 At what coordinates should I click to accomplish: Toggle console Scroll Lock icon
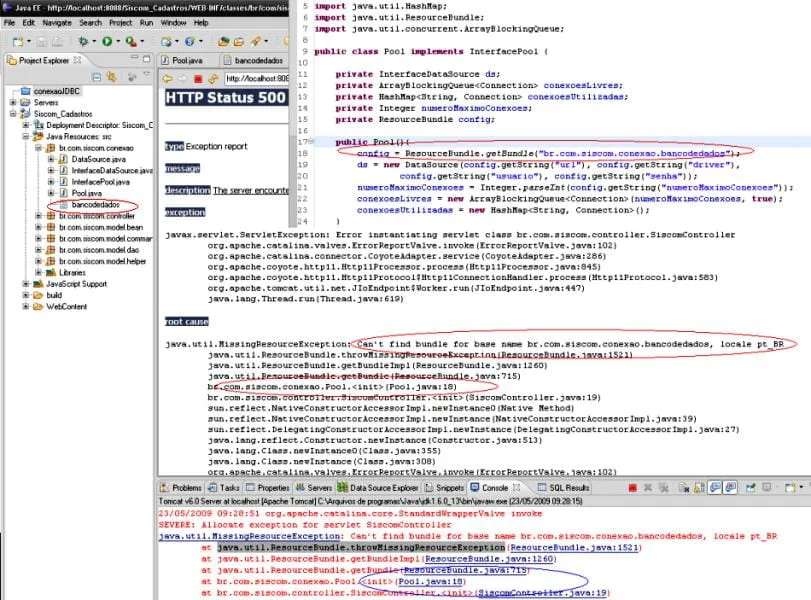[699, 487]
